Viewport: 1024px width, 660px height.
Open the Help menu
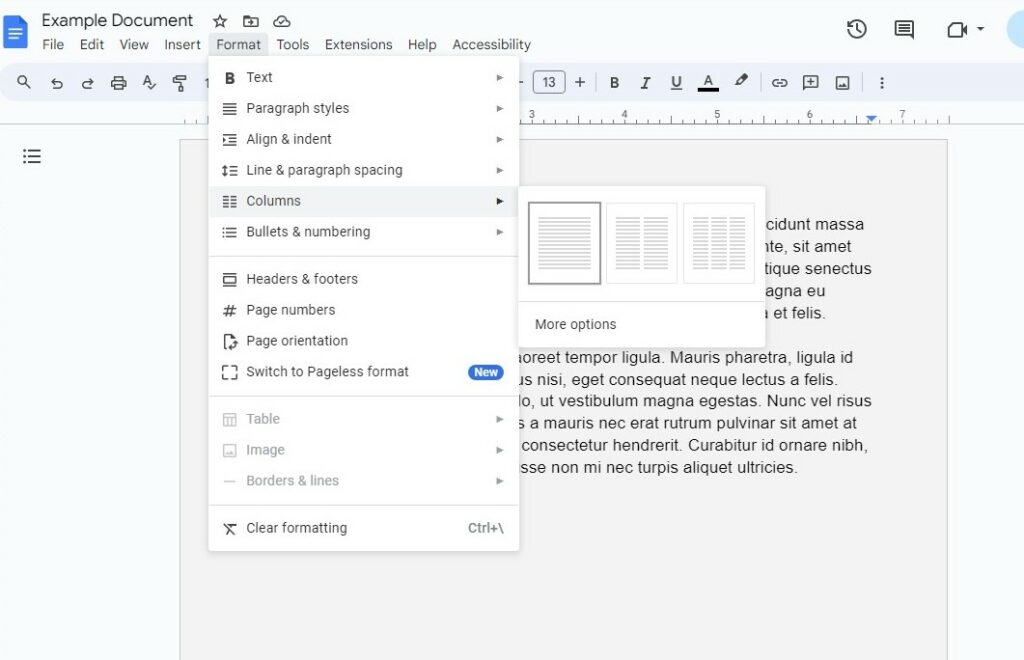point(422,44)
